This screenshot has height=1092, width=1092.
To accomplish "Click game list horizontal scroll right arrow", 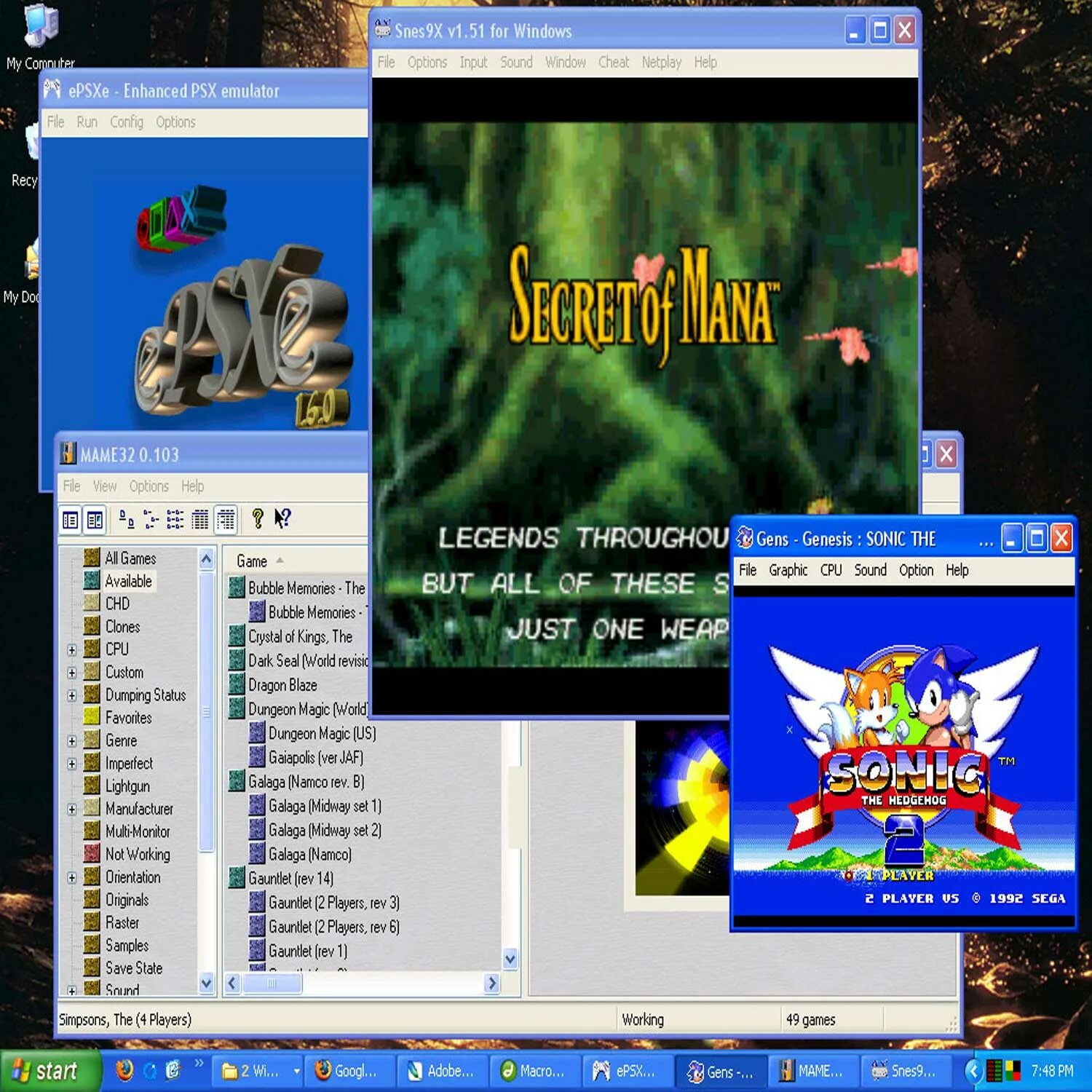I will (492, 984).
